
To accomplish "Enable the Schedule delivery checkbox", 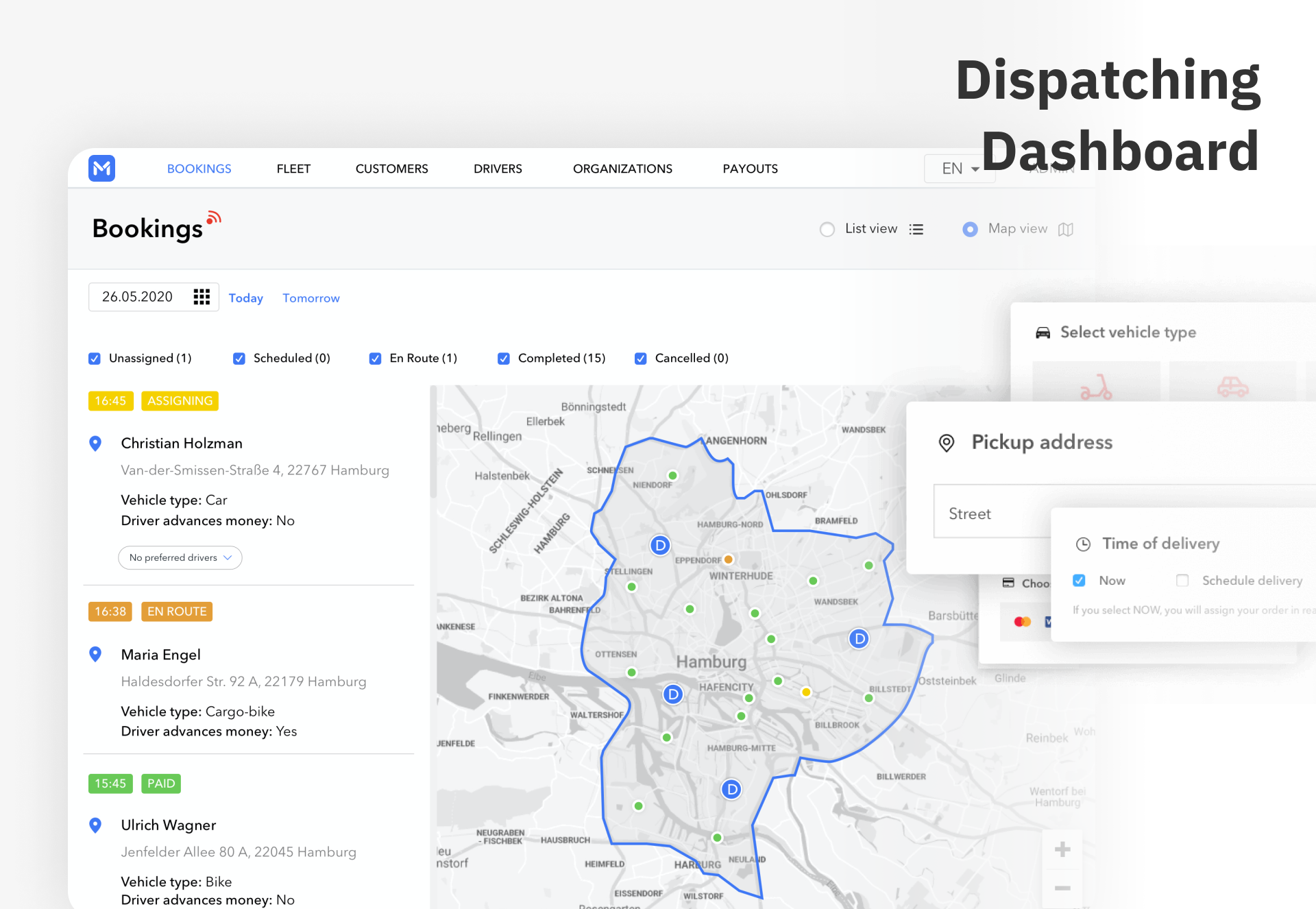I will coord(1182,581).
